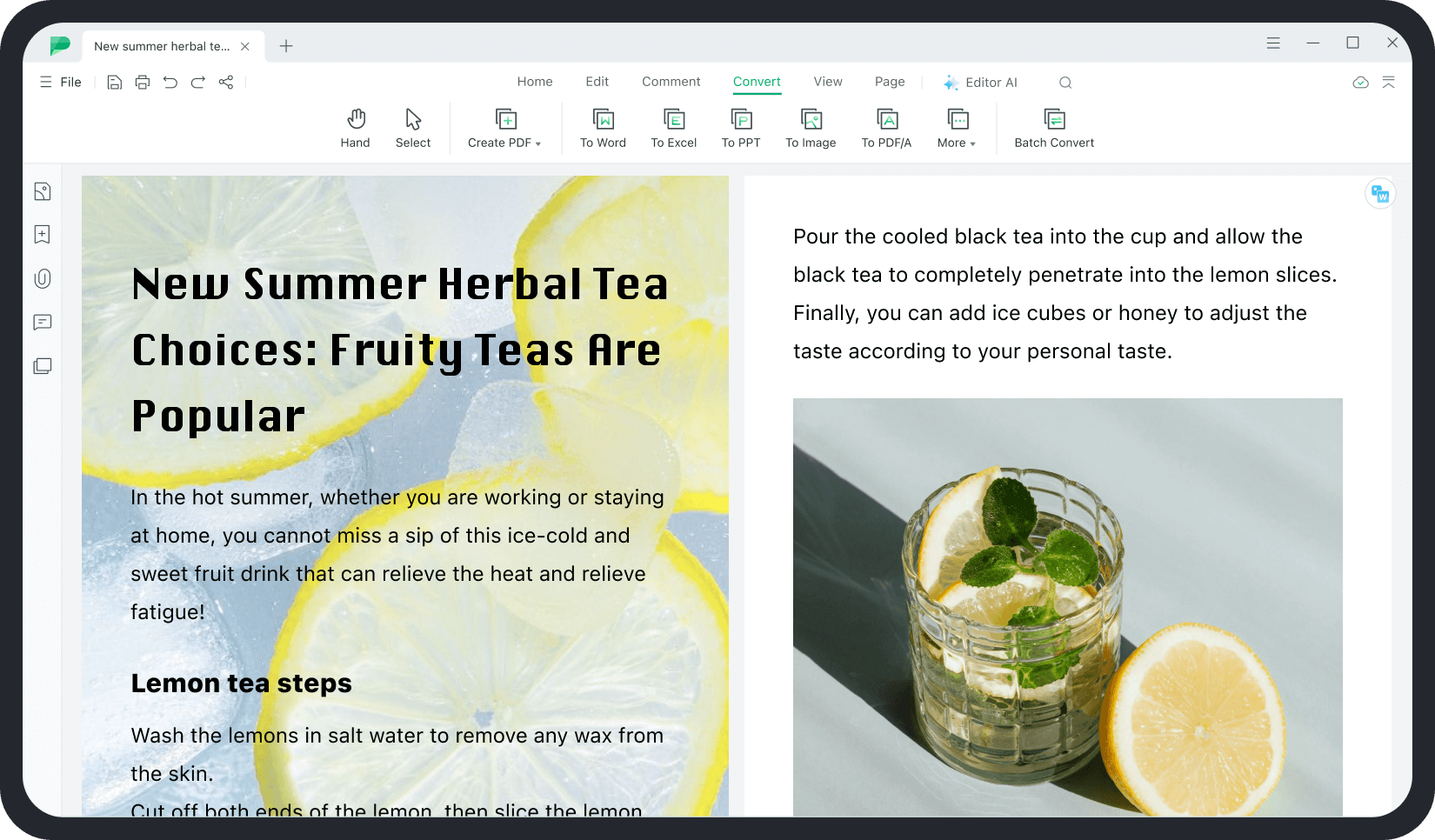Screen dimensions: 1435x840
Task: Switch to the Comment tab
Action: point(671,82)
